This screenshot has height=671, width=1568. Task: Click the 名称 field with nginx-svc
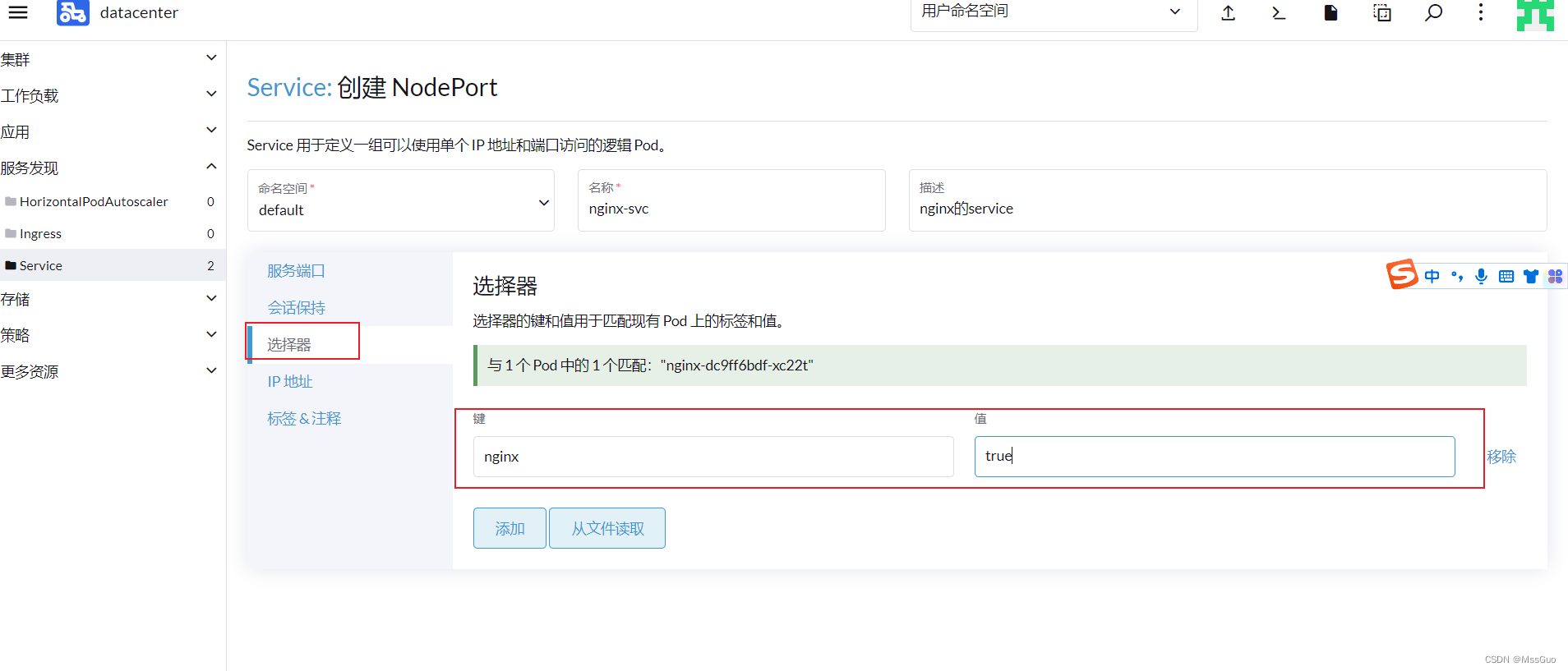(731, 200)
